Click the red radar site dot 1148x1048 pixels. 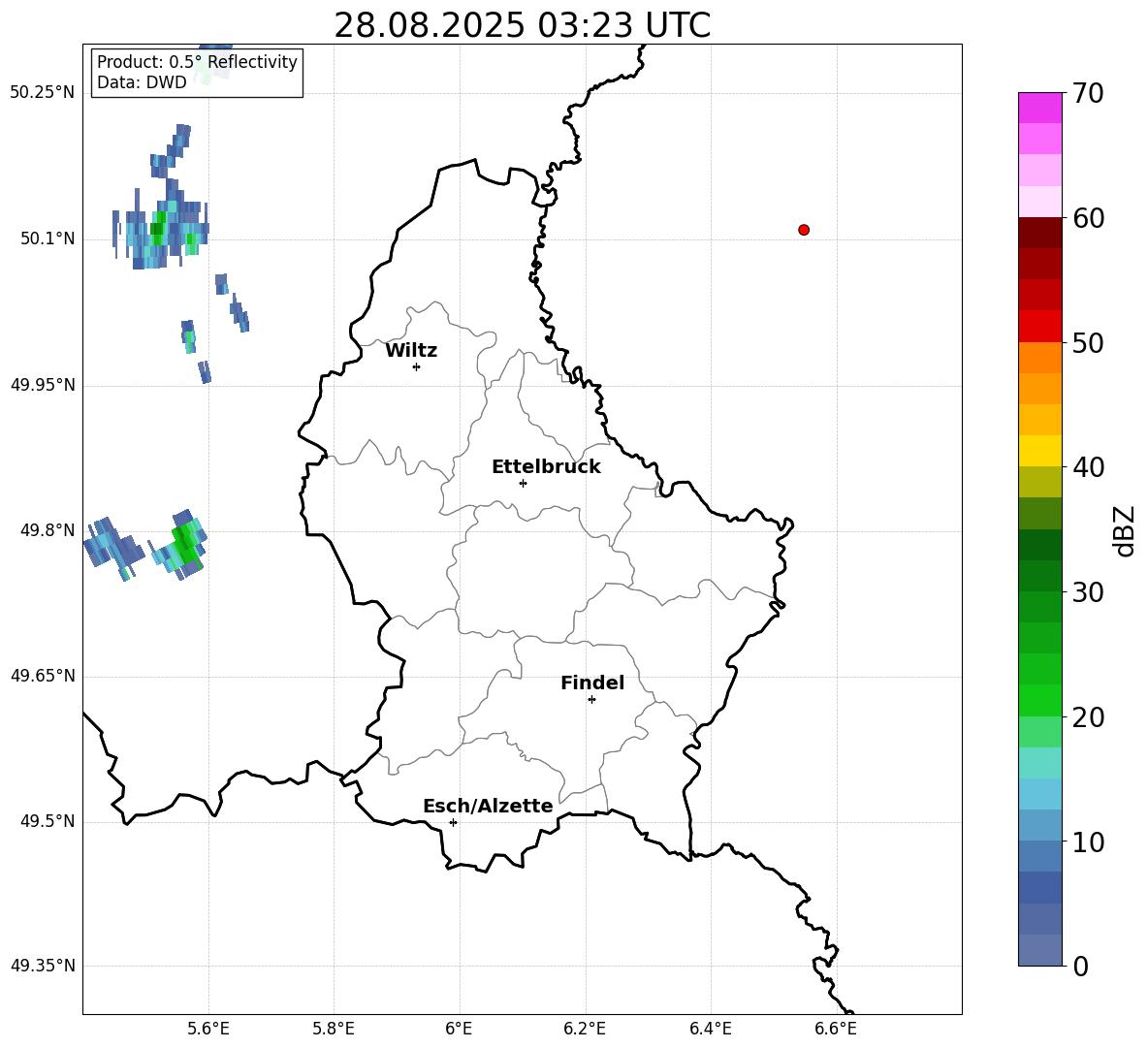coord(803,230)
